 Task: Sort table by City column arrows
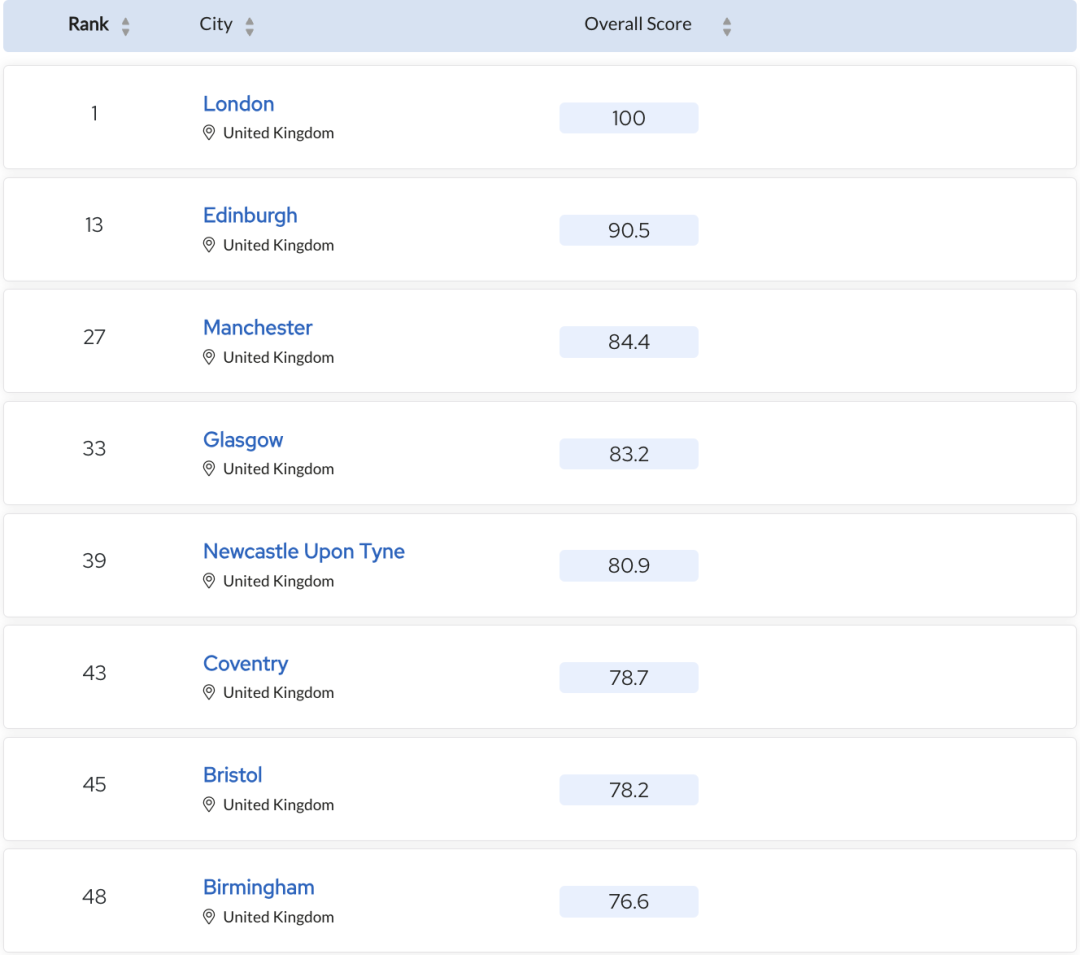click(249, 26)
